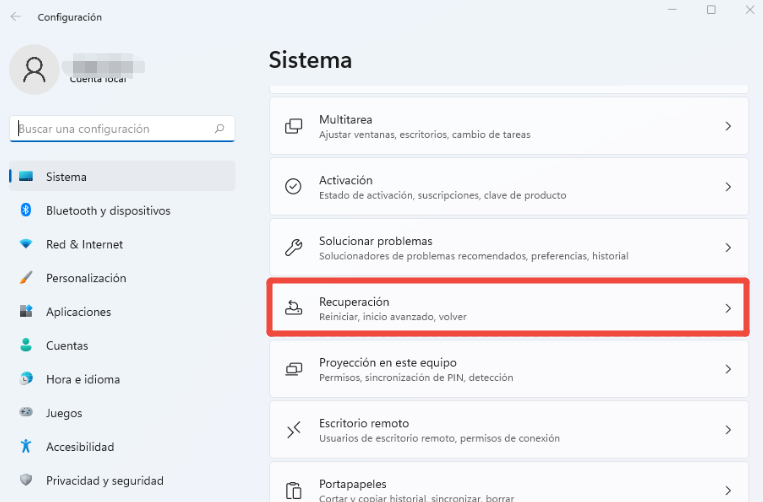Click the Portapapeles clipboard icon
This screenshot has width=763, height=502.
[x=293, y=490]
